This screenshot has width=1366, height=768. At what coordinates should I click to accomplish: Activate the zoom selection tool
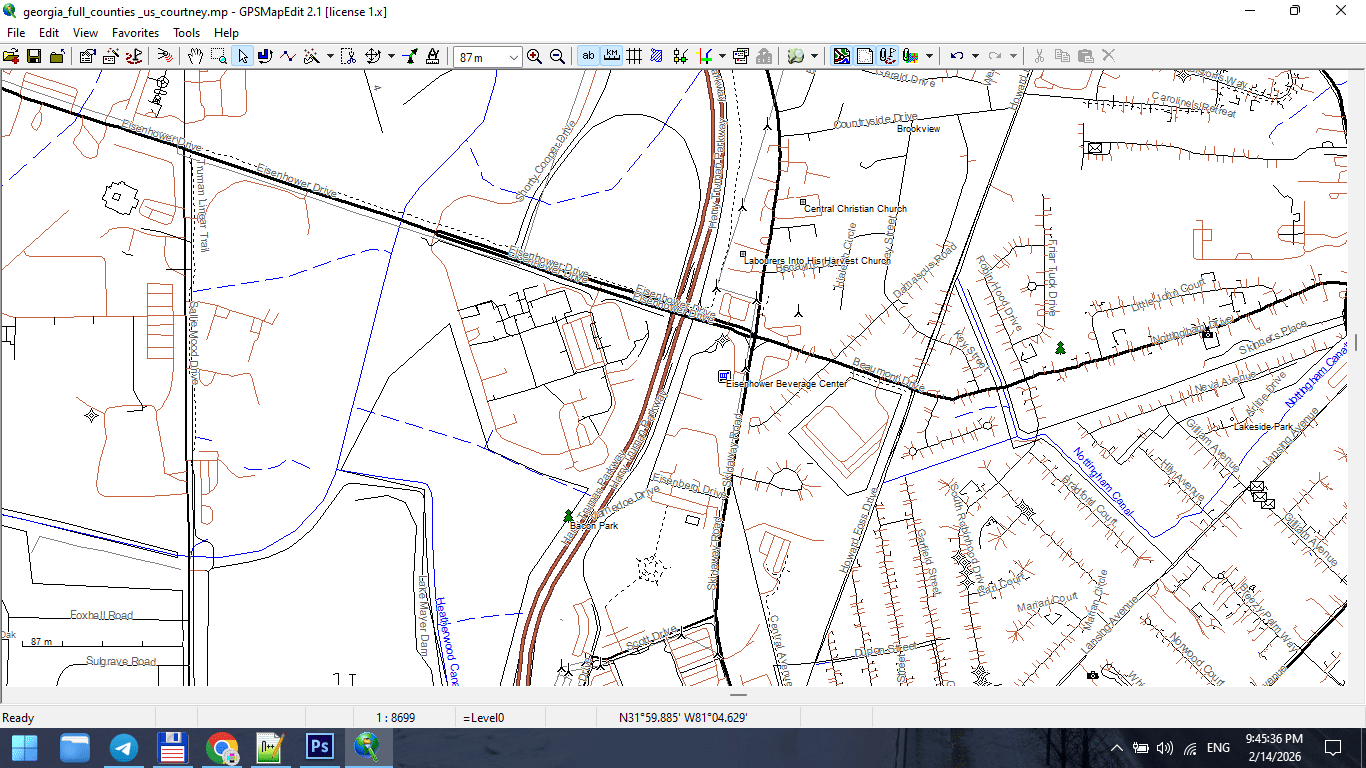pyautogui.click(x=218, y=56)
